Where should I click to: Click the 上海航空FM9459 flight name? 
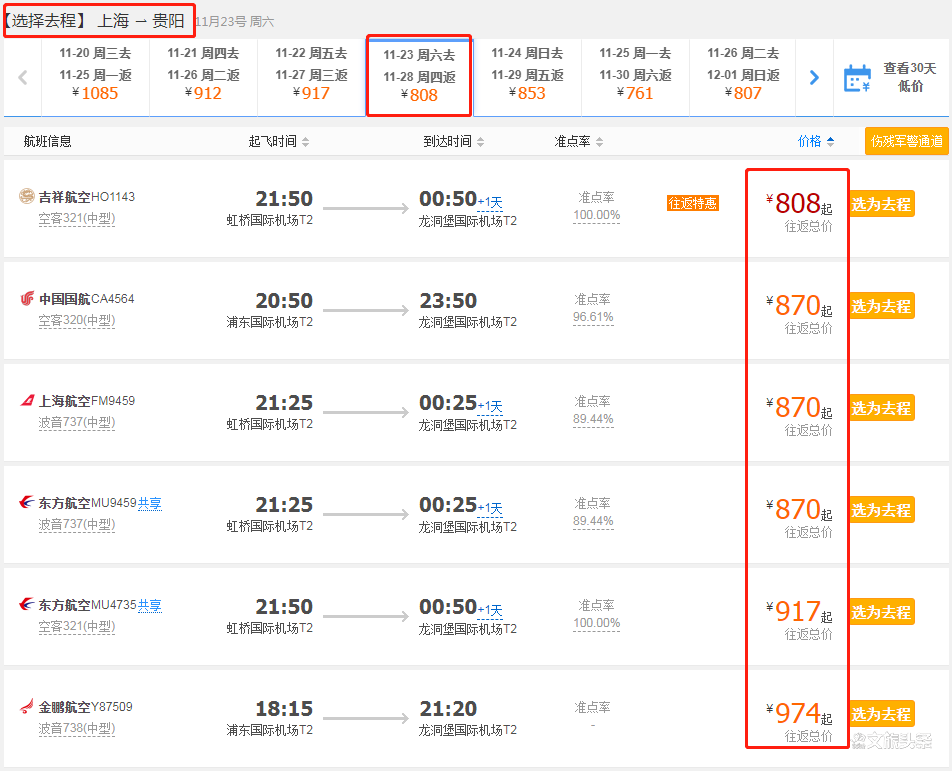pyautogui.click(x=87, y=401)
